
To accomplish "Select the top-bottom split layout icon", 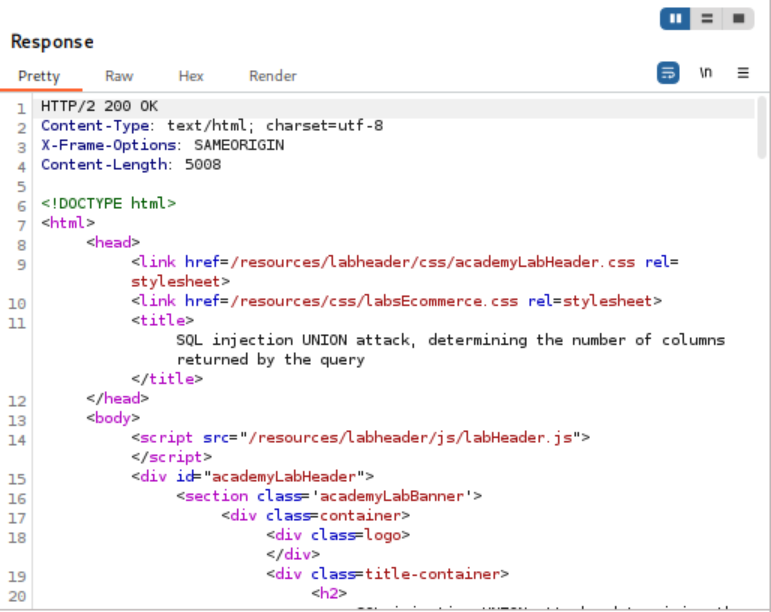I will click(x=707, y=18).
